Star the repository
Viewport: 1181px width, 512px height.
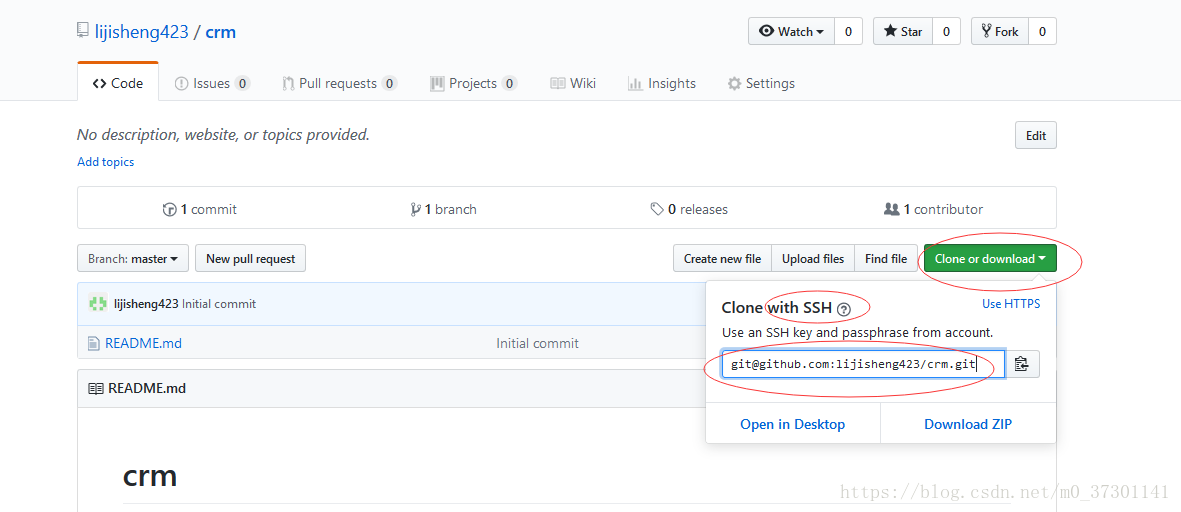pyautogui.click(x=903, y=32)
